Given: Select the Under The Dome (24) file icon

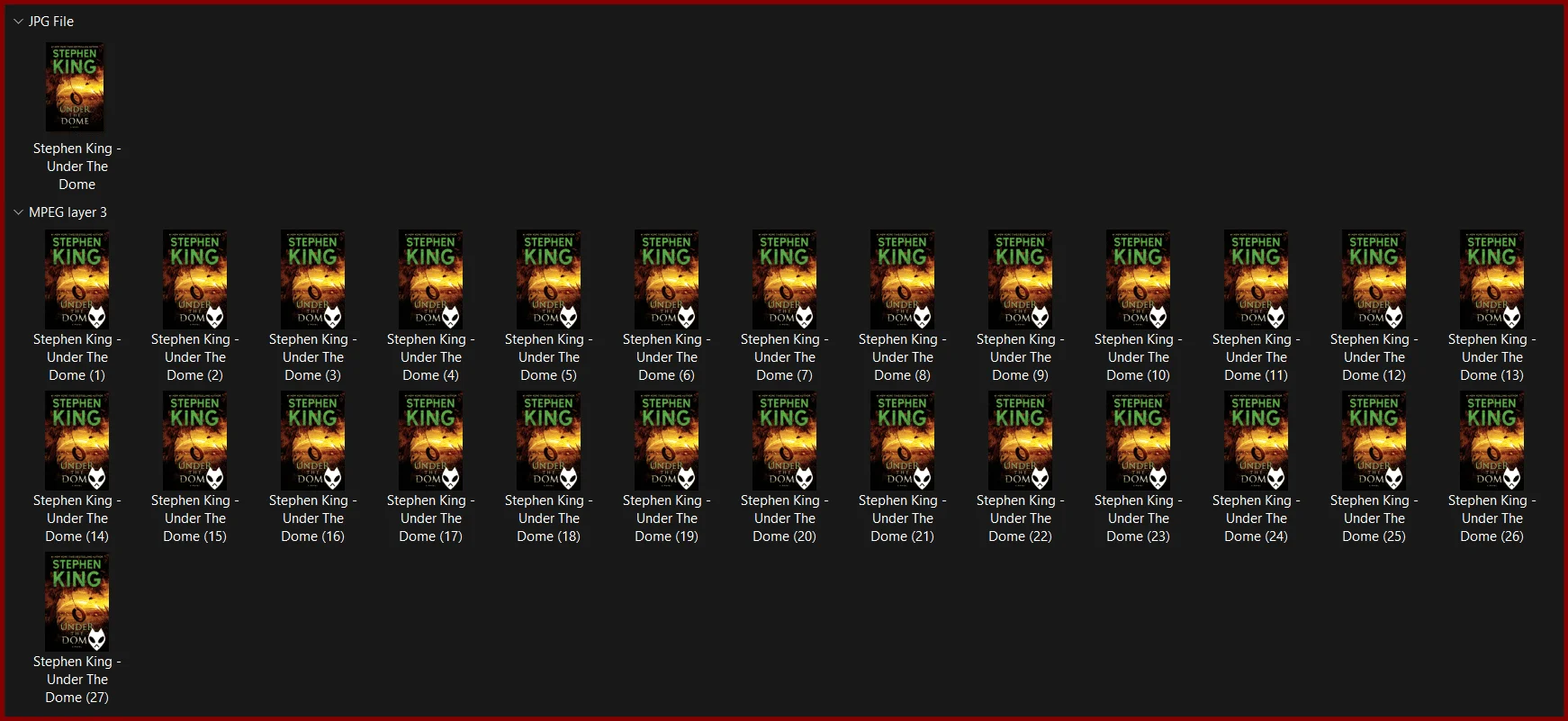Looking at the screenshot, I should (x=1257, y=440).
